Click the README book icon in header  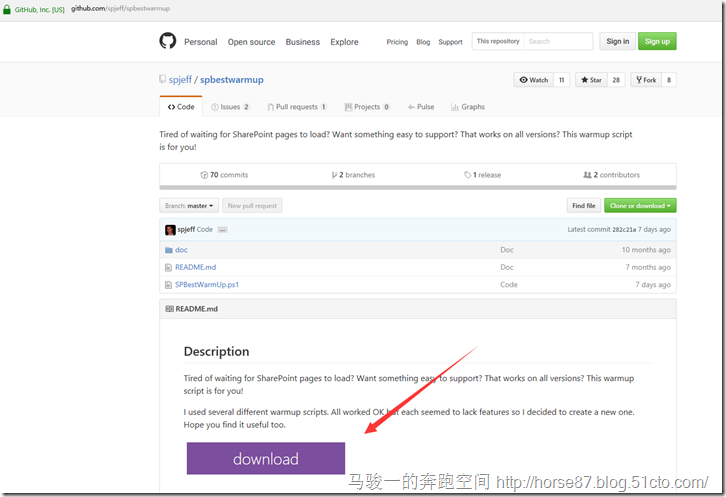pos(169,309)
